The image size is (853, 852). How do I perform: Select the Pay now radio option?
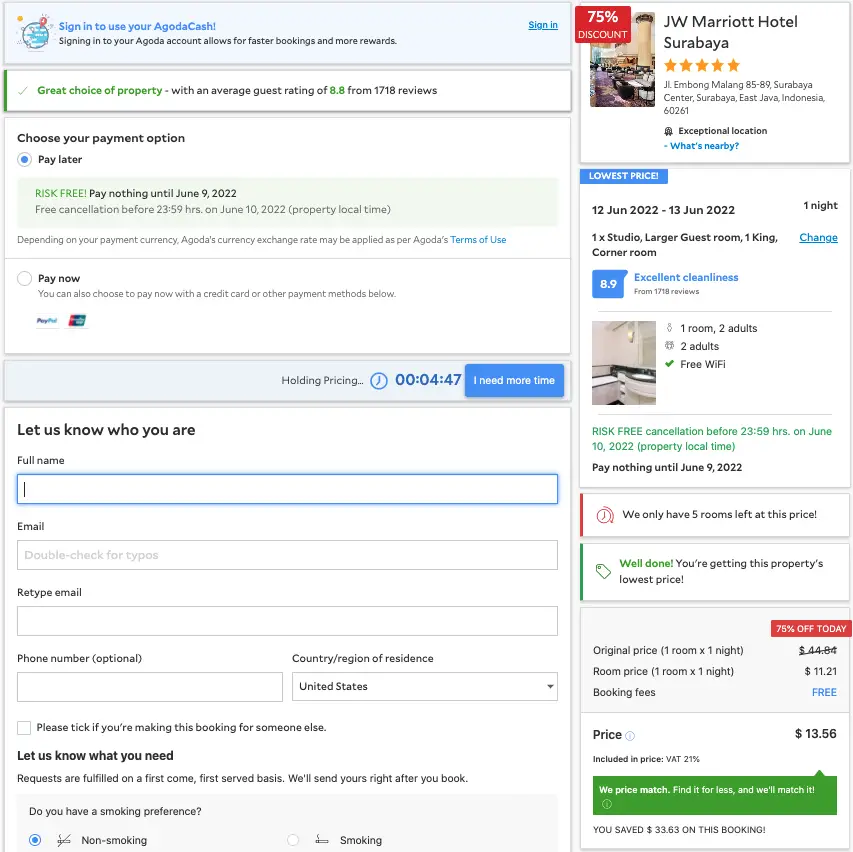point(25,279)
